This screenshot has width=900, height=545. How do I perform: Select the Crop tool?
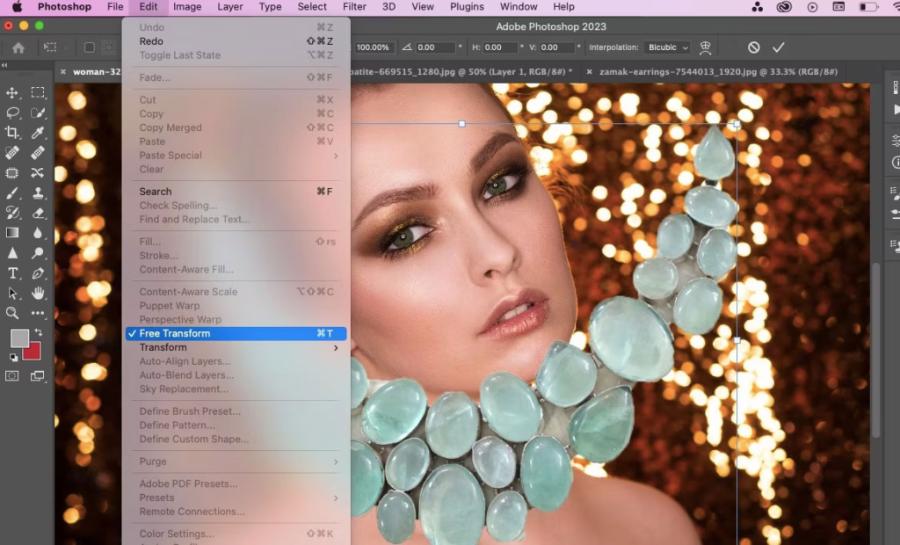(x=13, y=133)
